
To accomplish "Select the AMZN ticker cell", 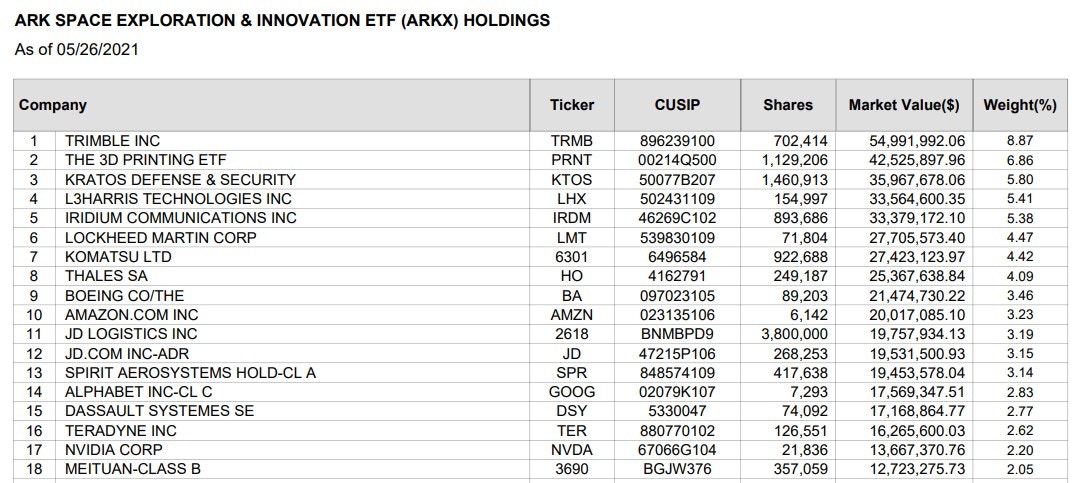I will [572, 315].
